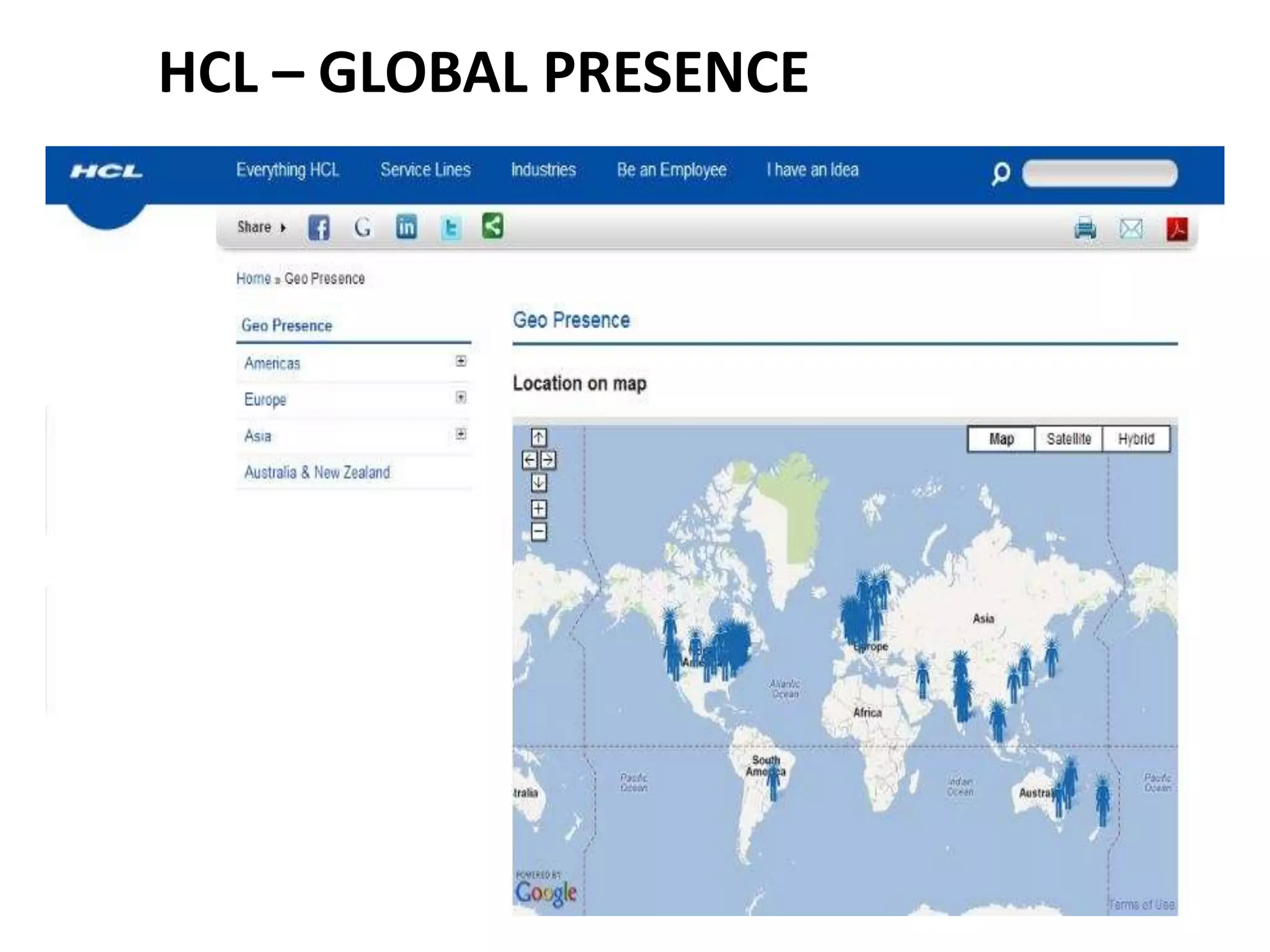1270x952 pixels.
Task: Open Americas sidebar link
Action: click(272, 363)
